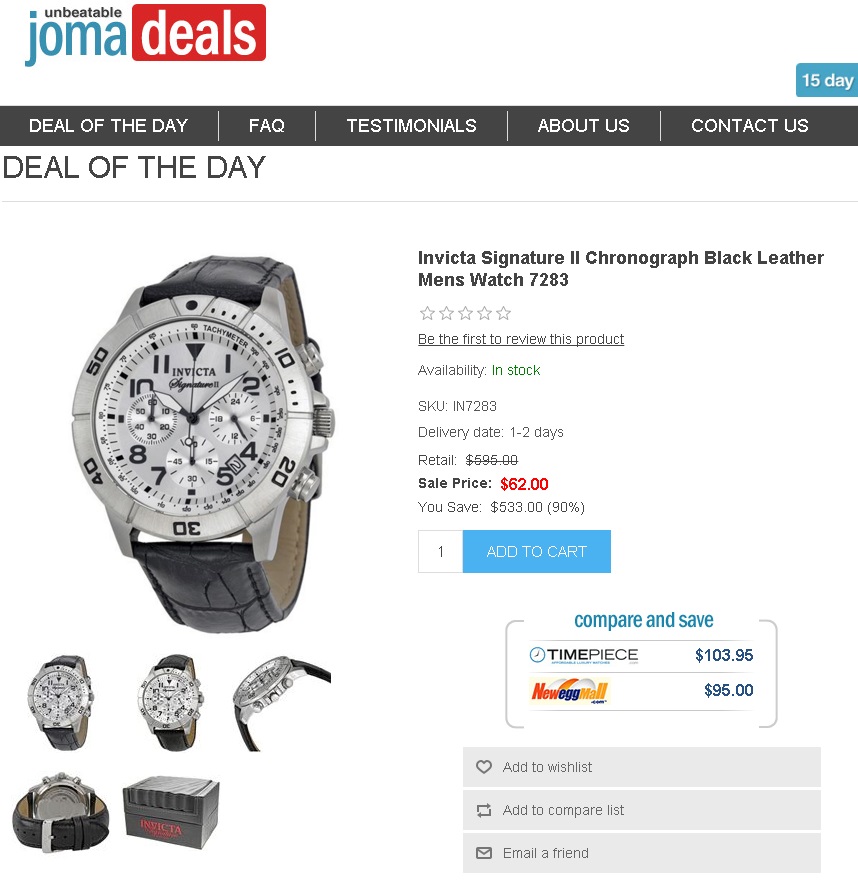Image resolution: width=858 pixels, height=893 pixels.
Task: Go to Testimonials in the navigation bar
Action: [411, 125]
